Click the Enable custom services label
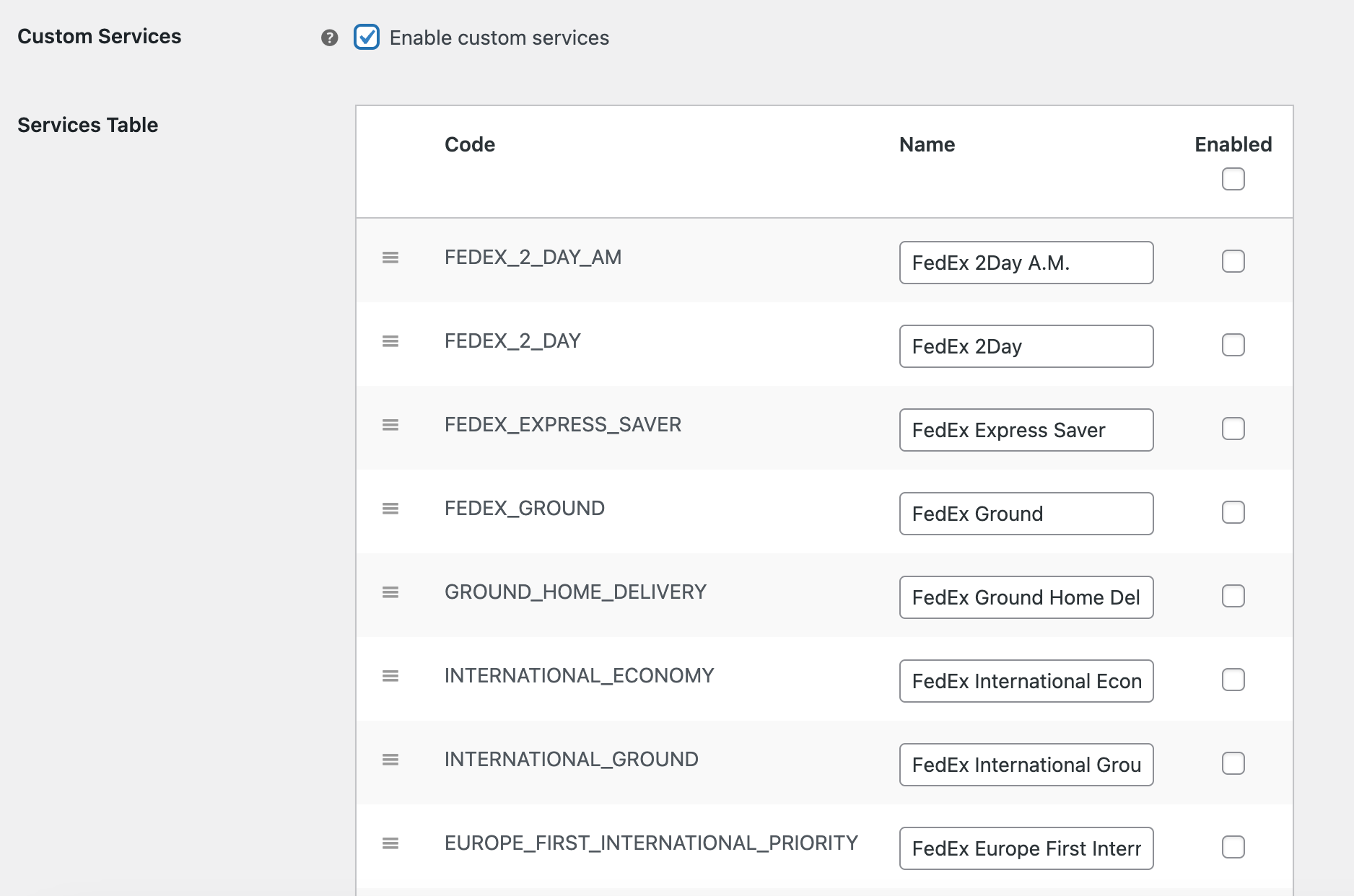This screenshot has height=896, width=1354. pos(499,38)
